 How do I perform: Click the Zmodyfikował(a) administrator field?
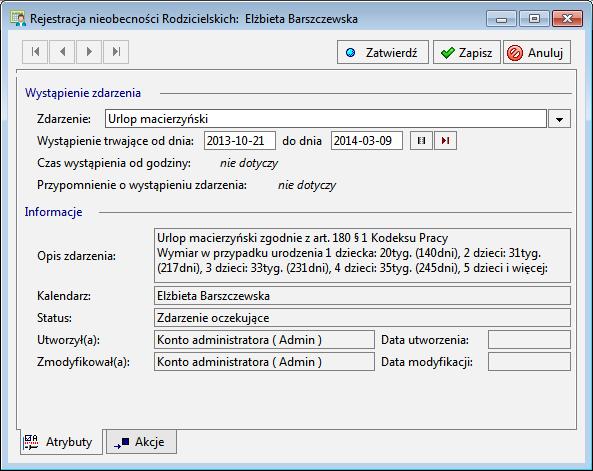[264, 362]
